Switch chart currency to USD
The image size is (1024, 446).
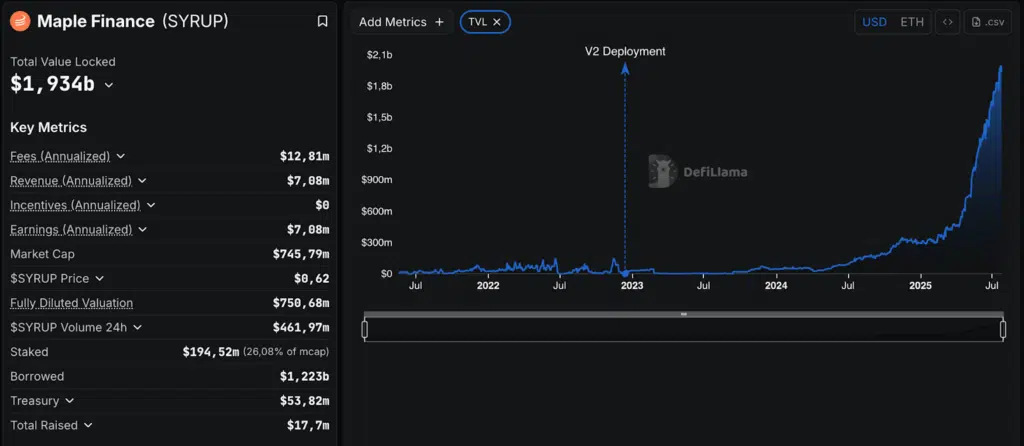point(874,22)
